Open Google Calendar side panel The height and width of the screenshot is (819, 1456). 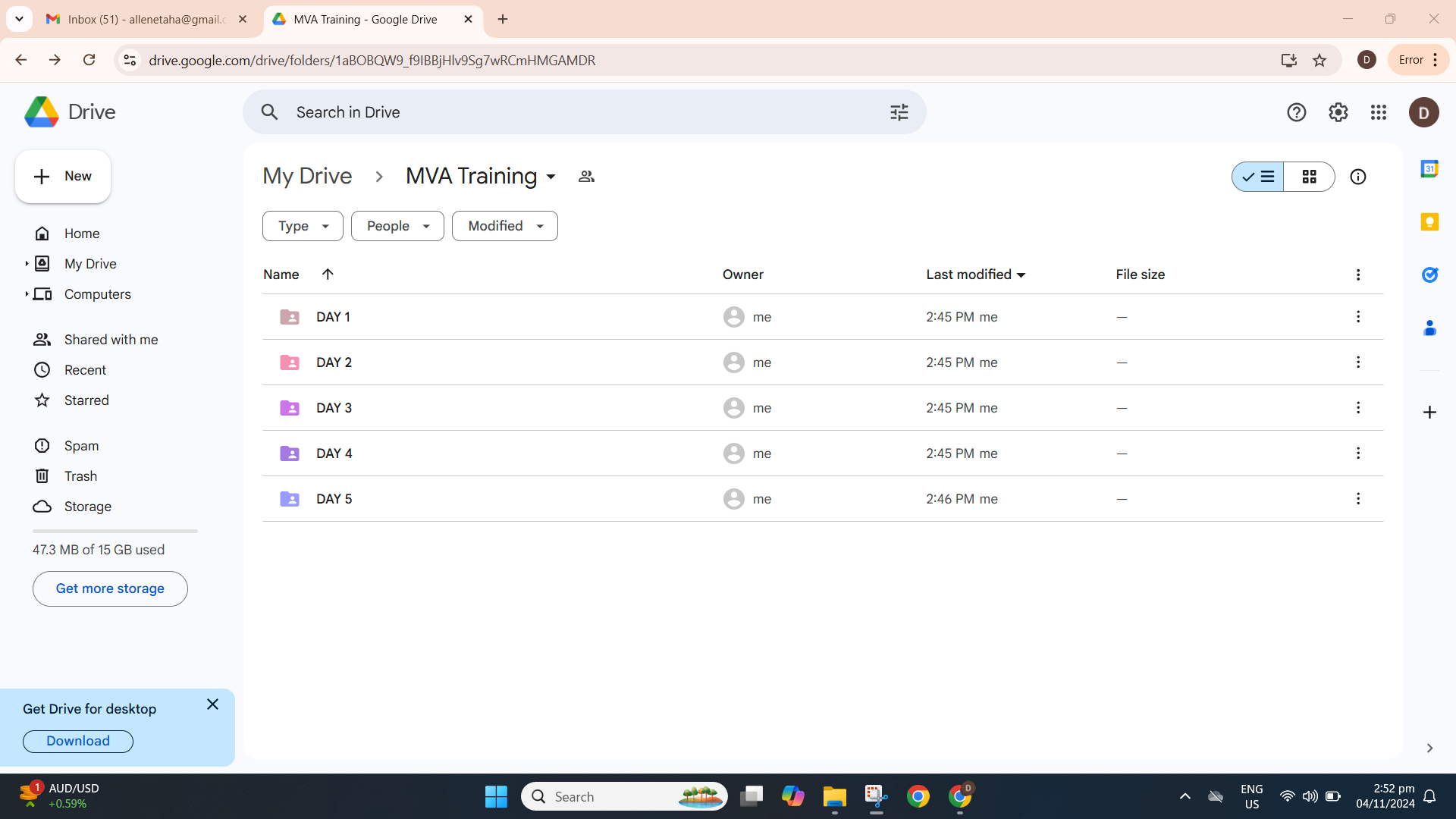tap(1429, 168)
